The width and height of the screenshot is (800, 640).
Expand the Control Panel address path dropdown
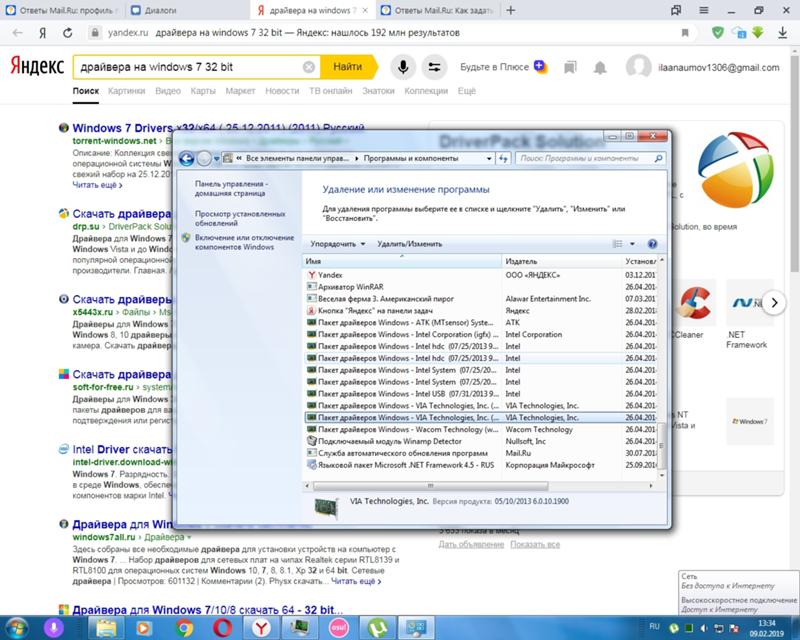[x=489, y=159]
